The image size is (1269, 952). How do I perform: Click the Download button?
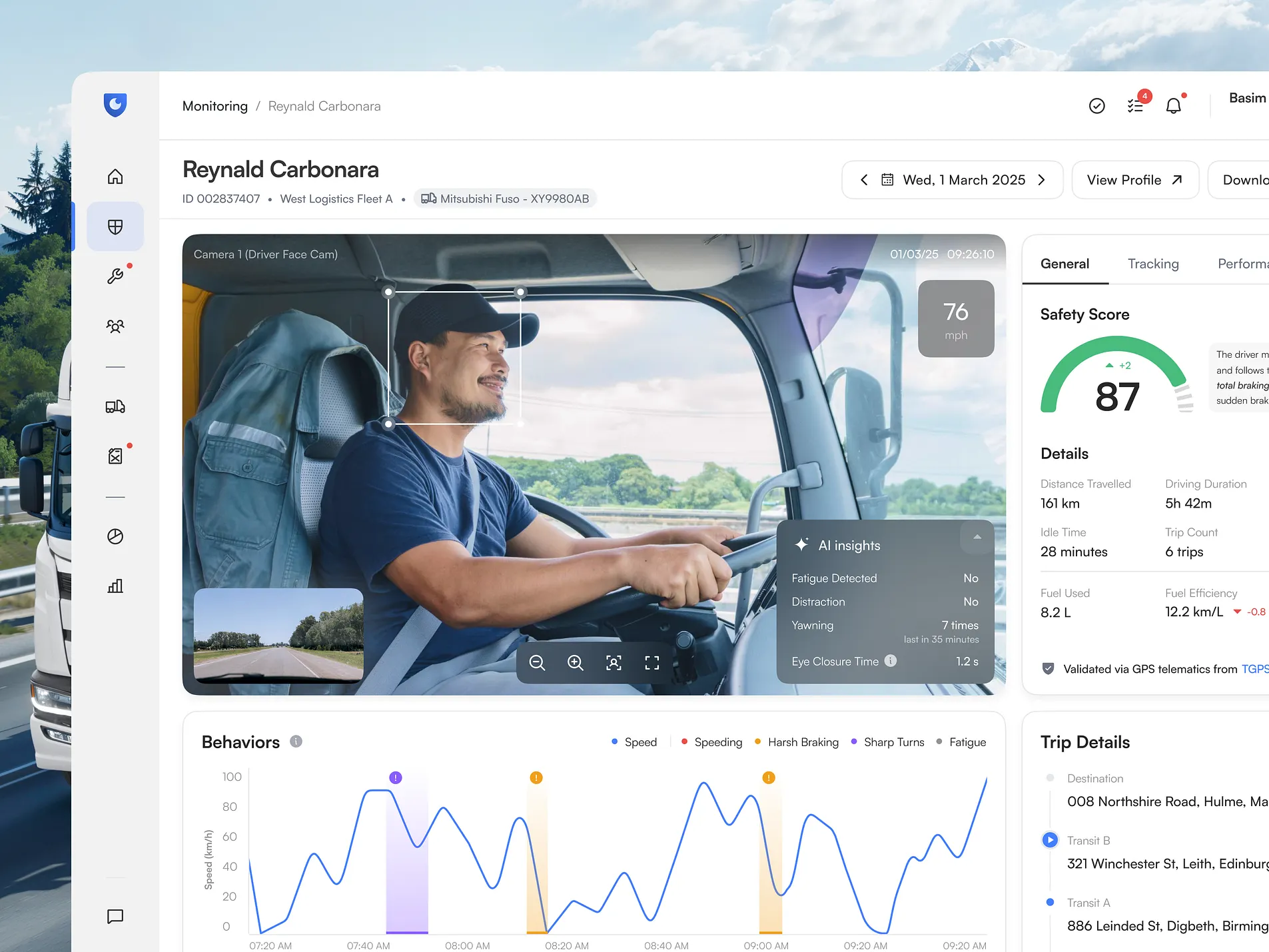click(x=1239, y=180)
